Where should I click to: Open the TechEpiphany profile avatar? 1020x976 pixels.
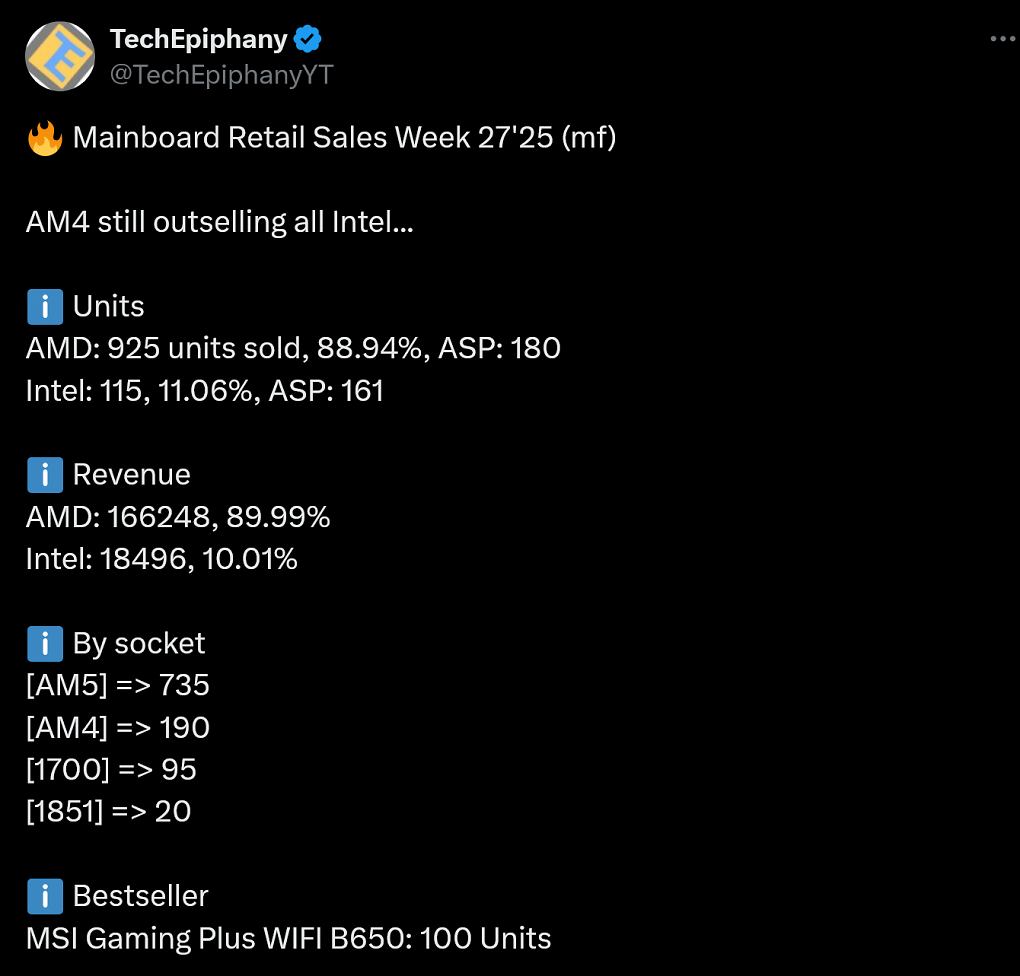point(60,57)
